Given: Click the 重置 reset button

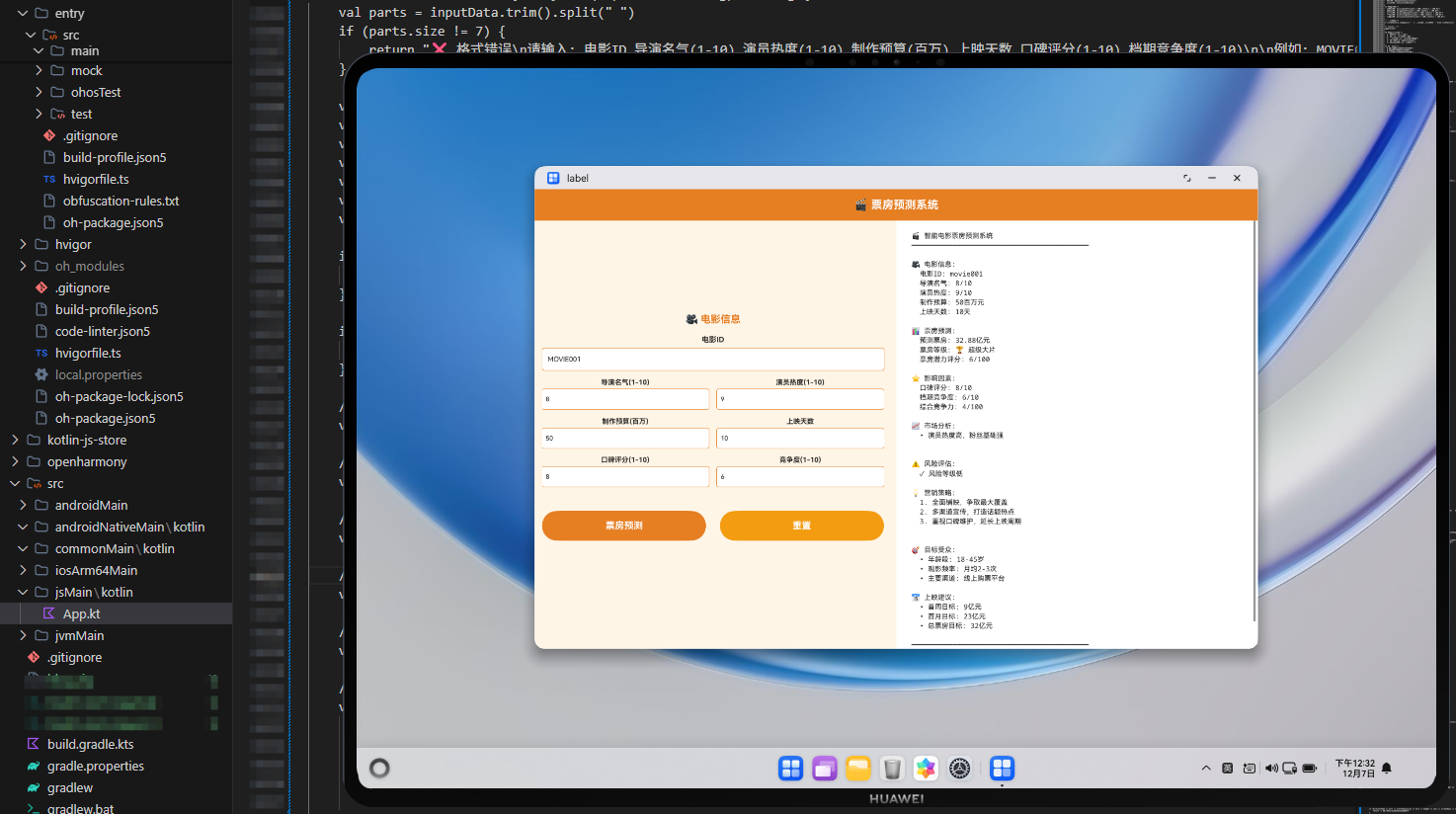Looking at the screenshot, I should [802, 526].
